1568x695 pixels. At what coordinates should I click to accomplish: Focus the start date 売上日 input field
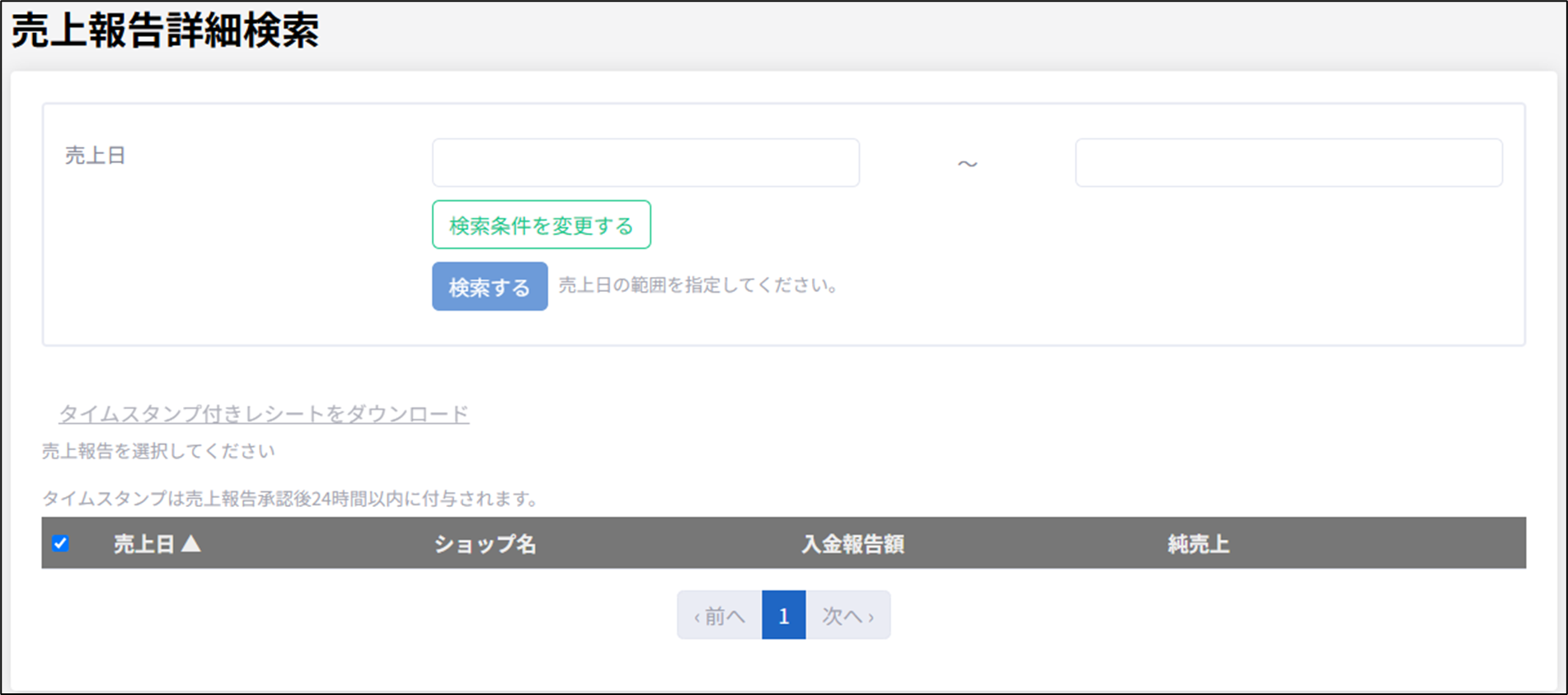(646, 163)
